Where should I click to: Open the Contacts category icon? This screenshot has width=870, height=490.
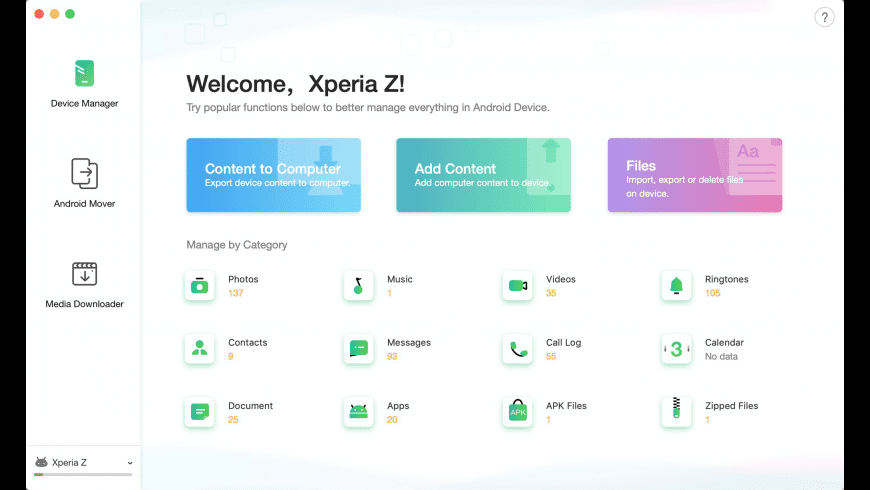pyautogui.click(x=200, y=349)
